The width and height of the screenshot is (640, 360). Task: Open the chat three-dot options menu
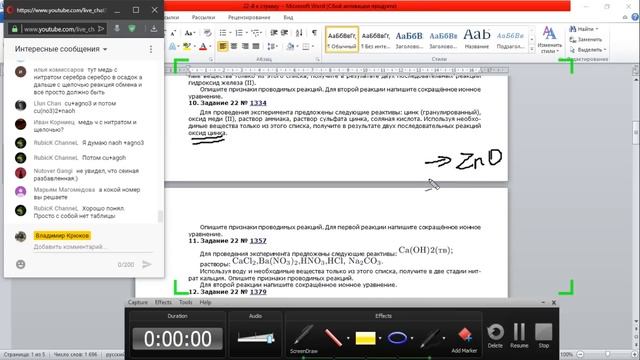pyautogui.click(x=151, y=49)
